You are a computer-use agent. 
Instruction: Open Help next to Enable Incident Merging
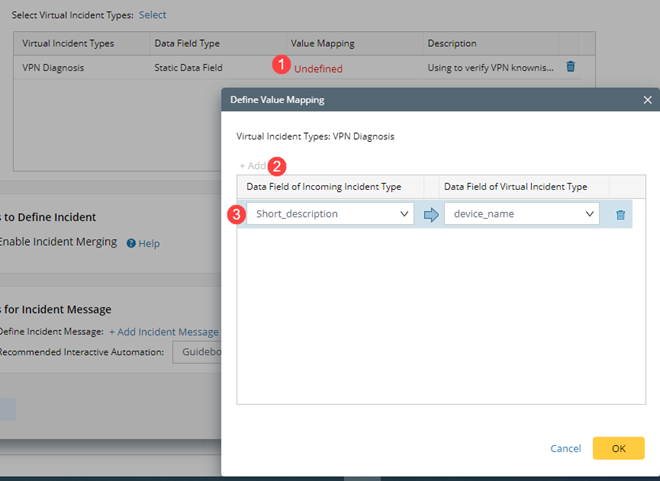[143, 243]
